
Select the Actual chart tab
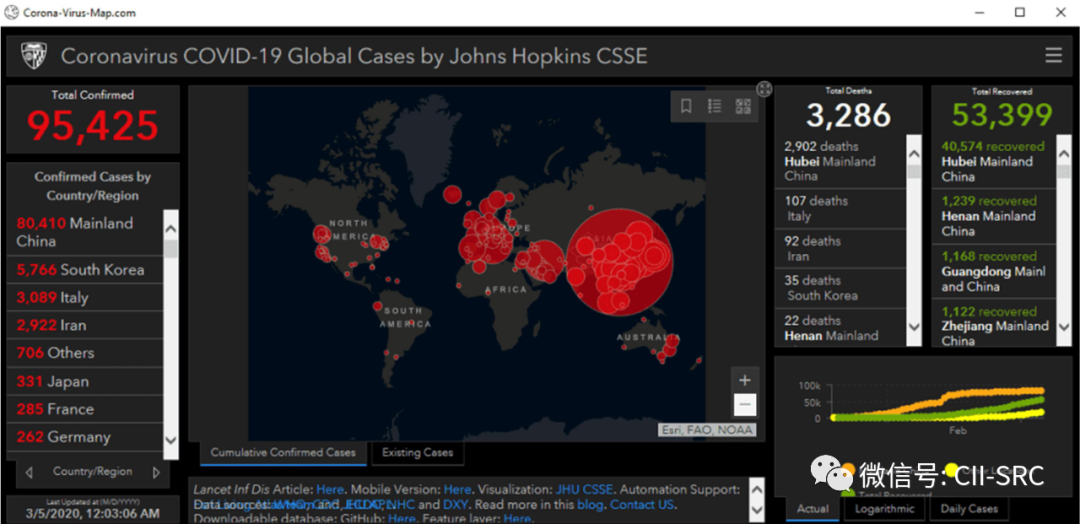[x=813, y=509]
